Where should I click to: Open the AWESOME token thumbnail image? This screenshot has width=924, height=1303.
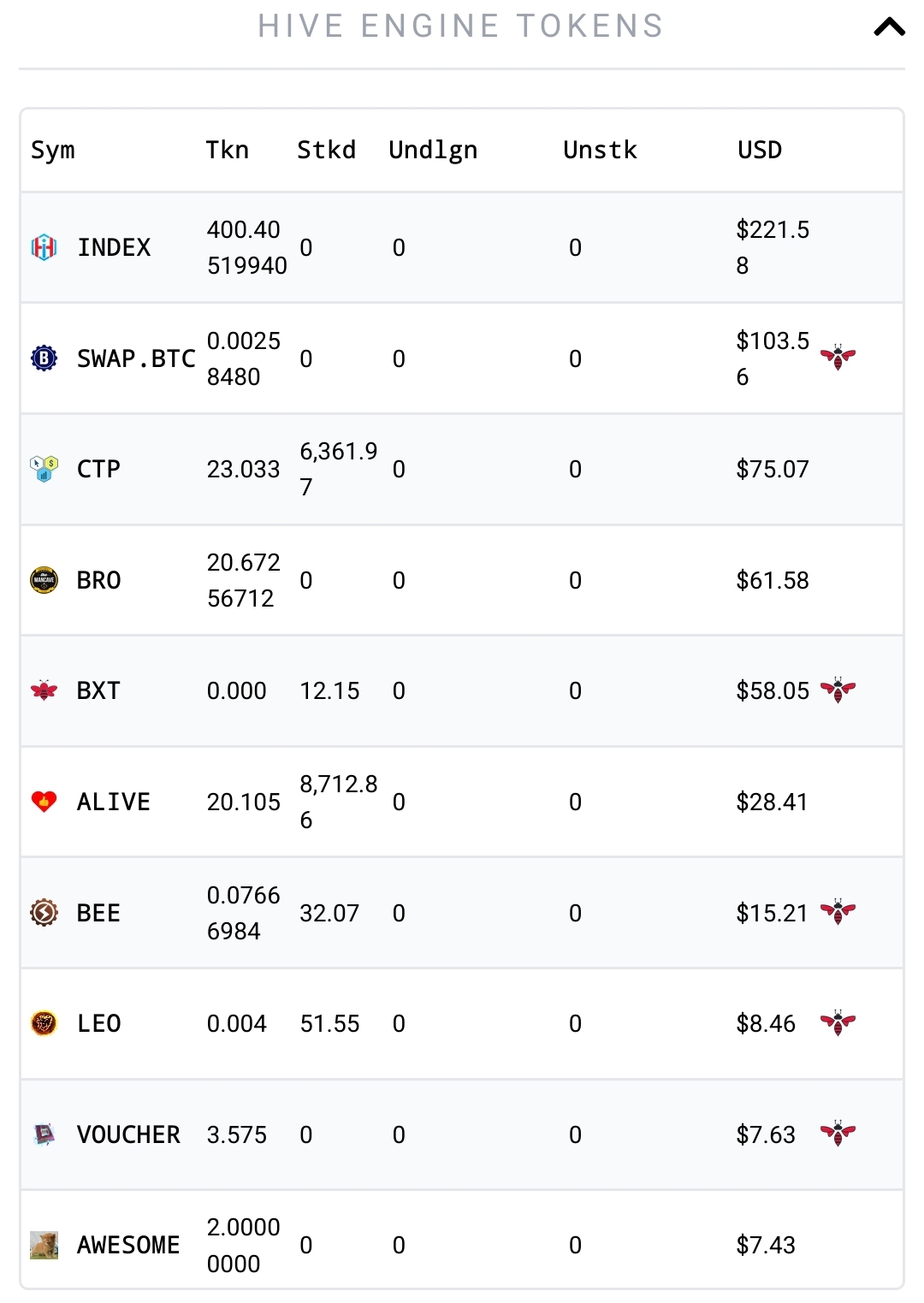tap(44, 1245)
